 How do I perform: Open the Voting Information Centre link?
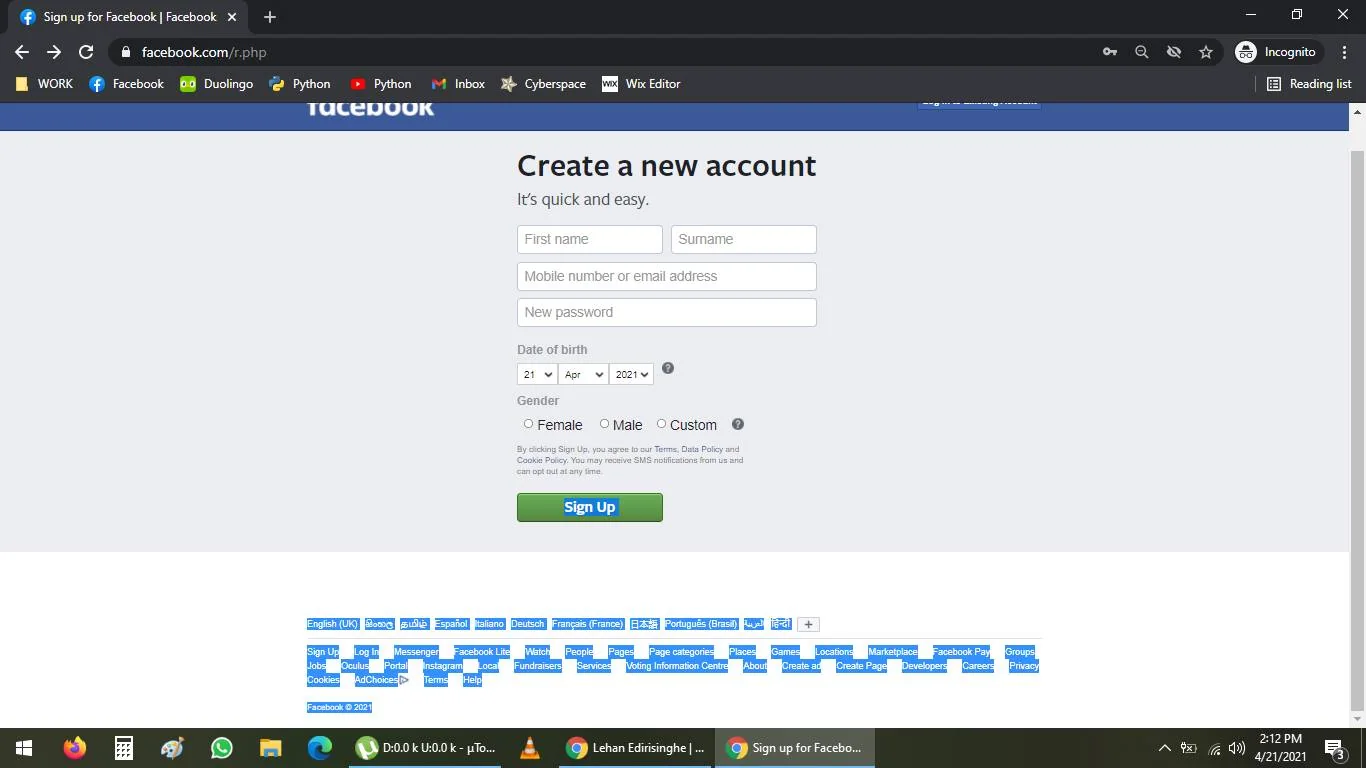tap(677, 666)
